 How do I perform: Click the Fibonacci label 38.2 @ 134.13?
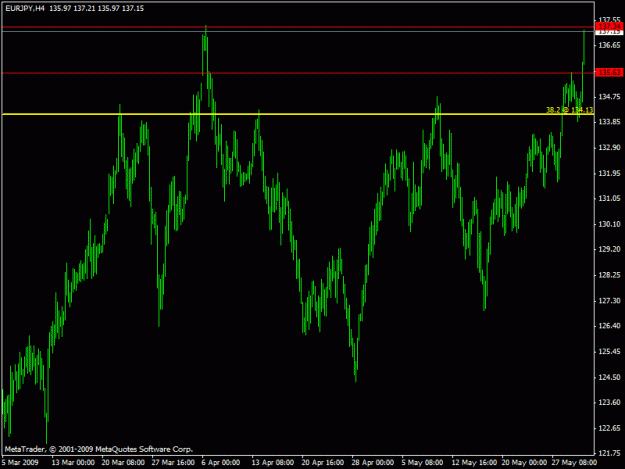tap(569, 110)
